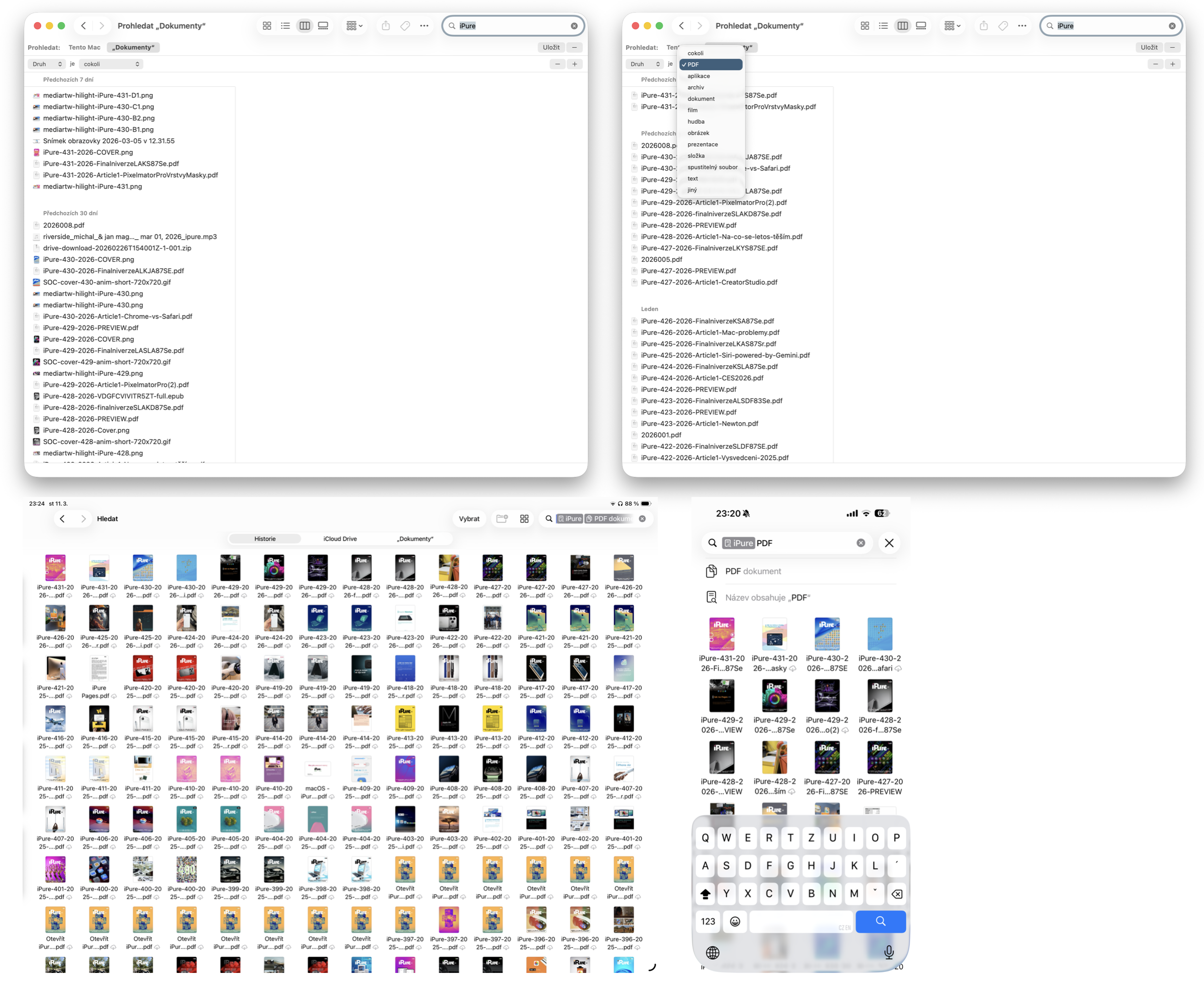Tap the microphone dictation key
The height and width of the screenshot is (984, 1204).
click(x=888, y=952)
